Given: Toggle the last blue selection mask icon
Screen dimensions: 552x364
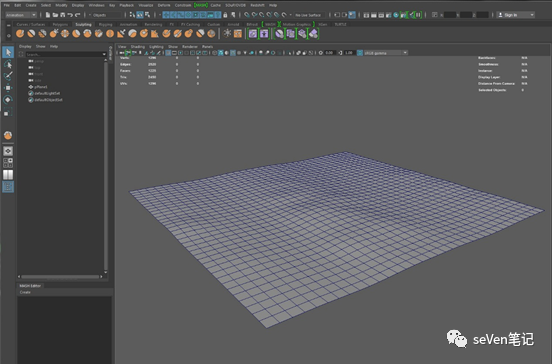Looking at the screenshot, I should coord(218,15).
